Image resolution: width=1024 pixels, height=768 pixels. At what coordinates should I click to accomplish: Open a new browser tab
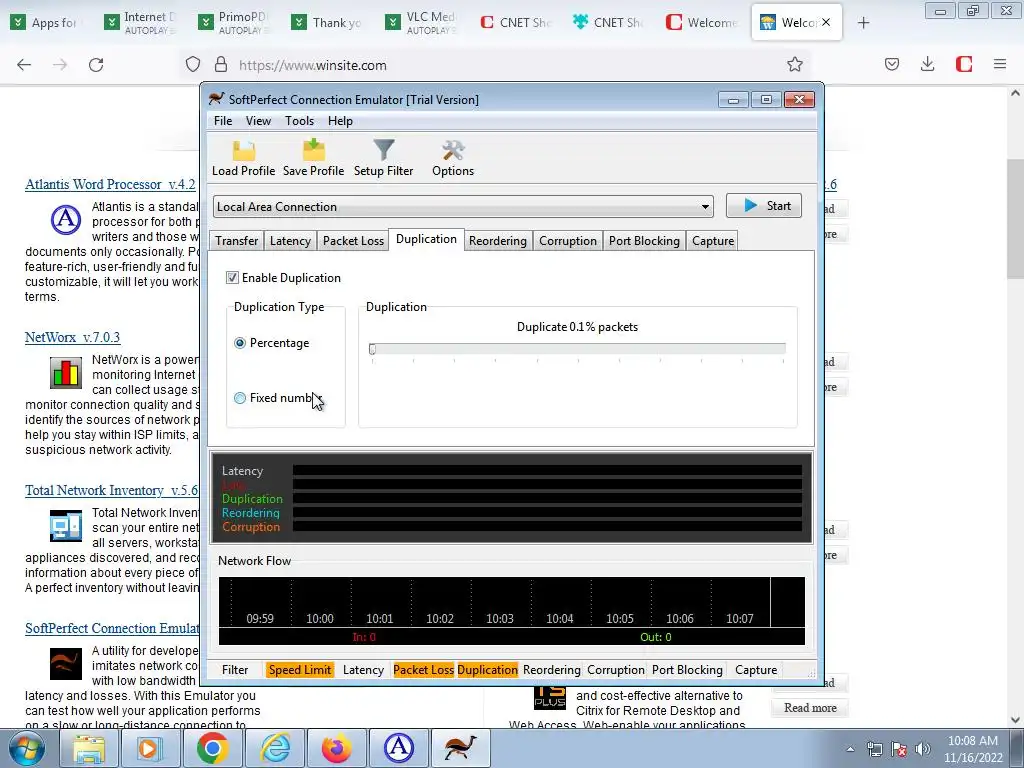point(863,23)
